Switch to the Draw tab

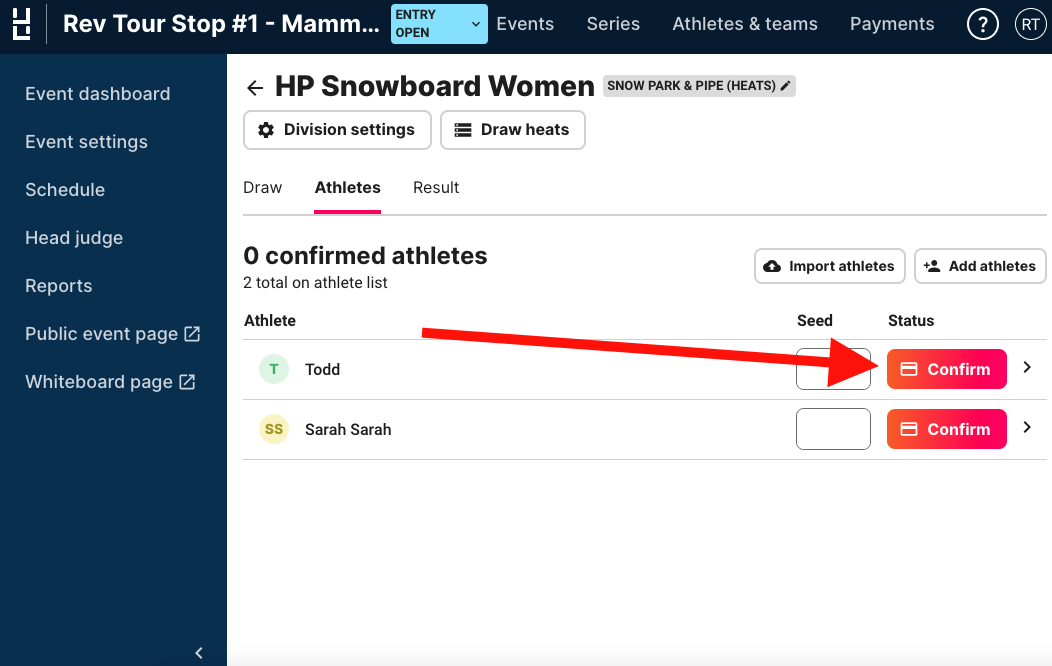click(x=262, y=188)
